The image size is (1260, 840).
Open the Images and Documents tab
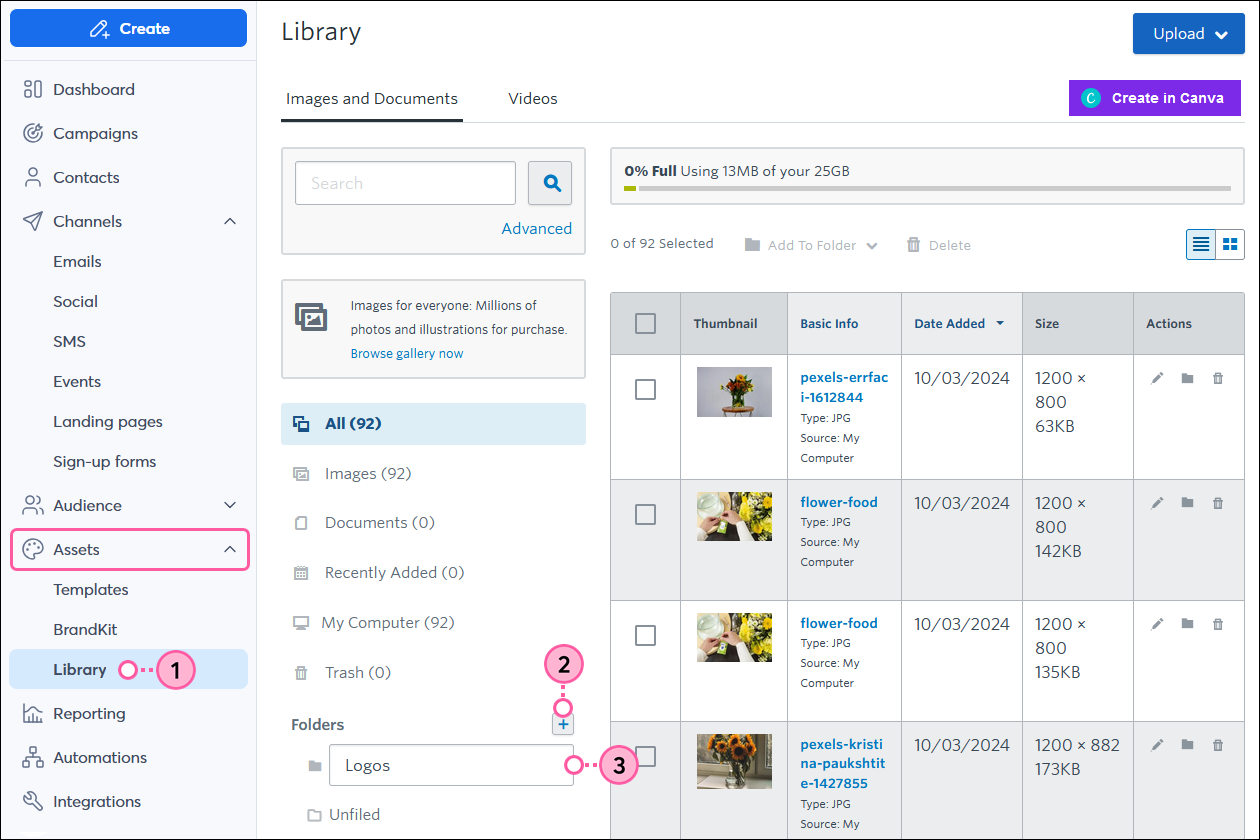pyautogui.click(x=371, y=98)
